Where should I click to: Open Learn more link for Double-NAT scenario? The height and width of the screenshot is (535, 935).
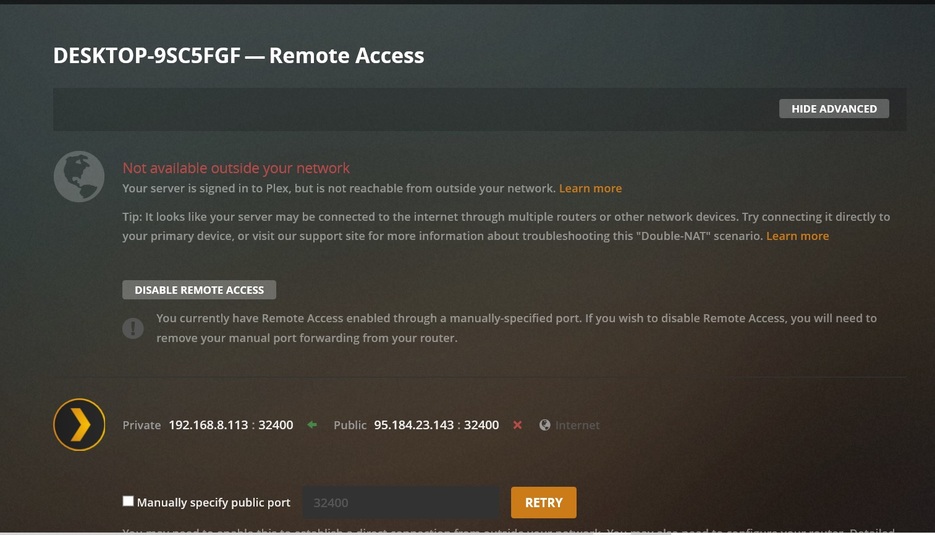[x=797, y=236]
